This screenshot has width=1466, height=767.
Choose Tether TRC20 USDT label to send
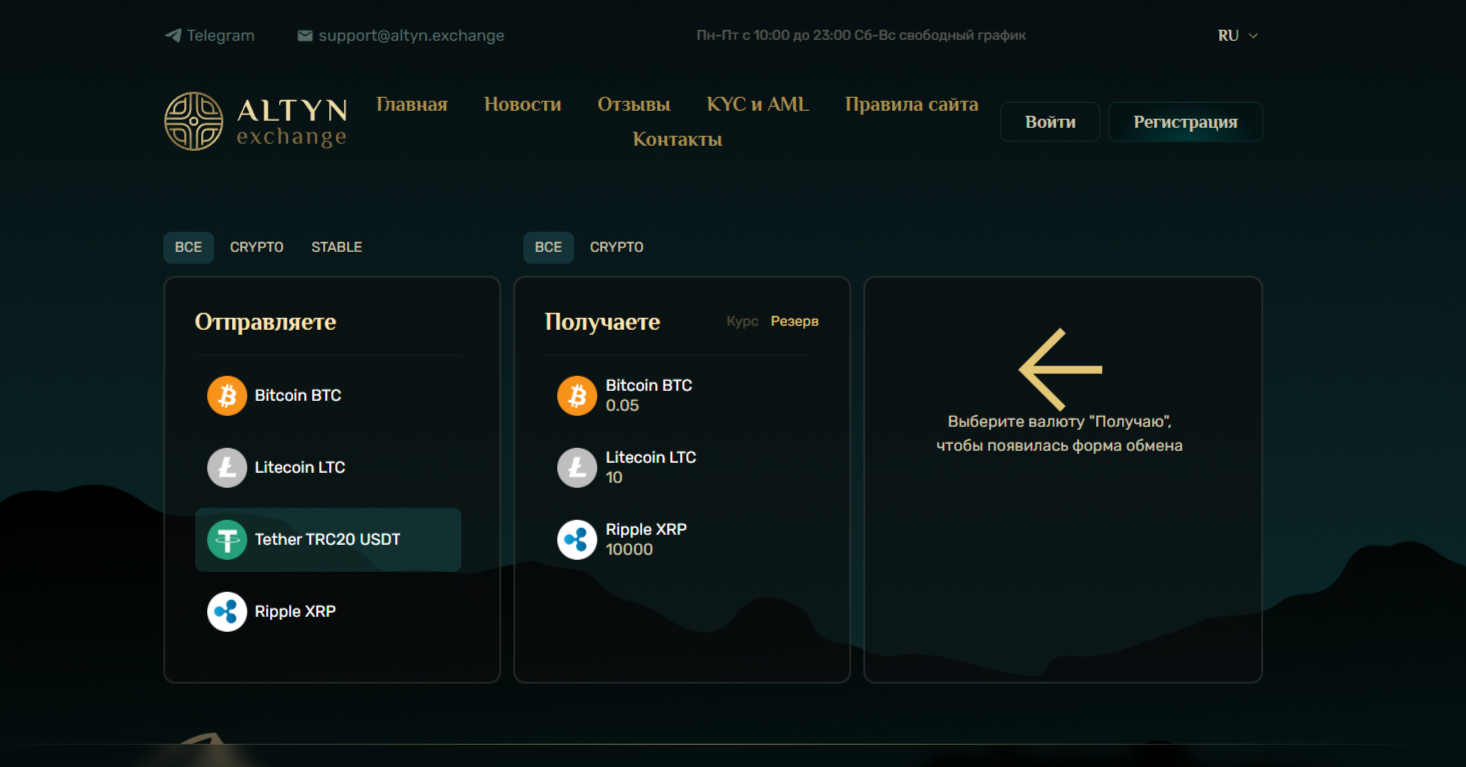pos(328,540)
